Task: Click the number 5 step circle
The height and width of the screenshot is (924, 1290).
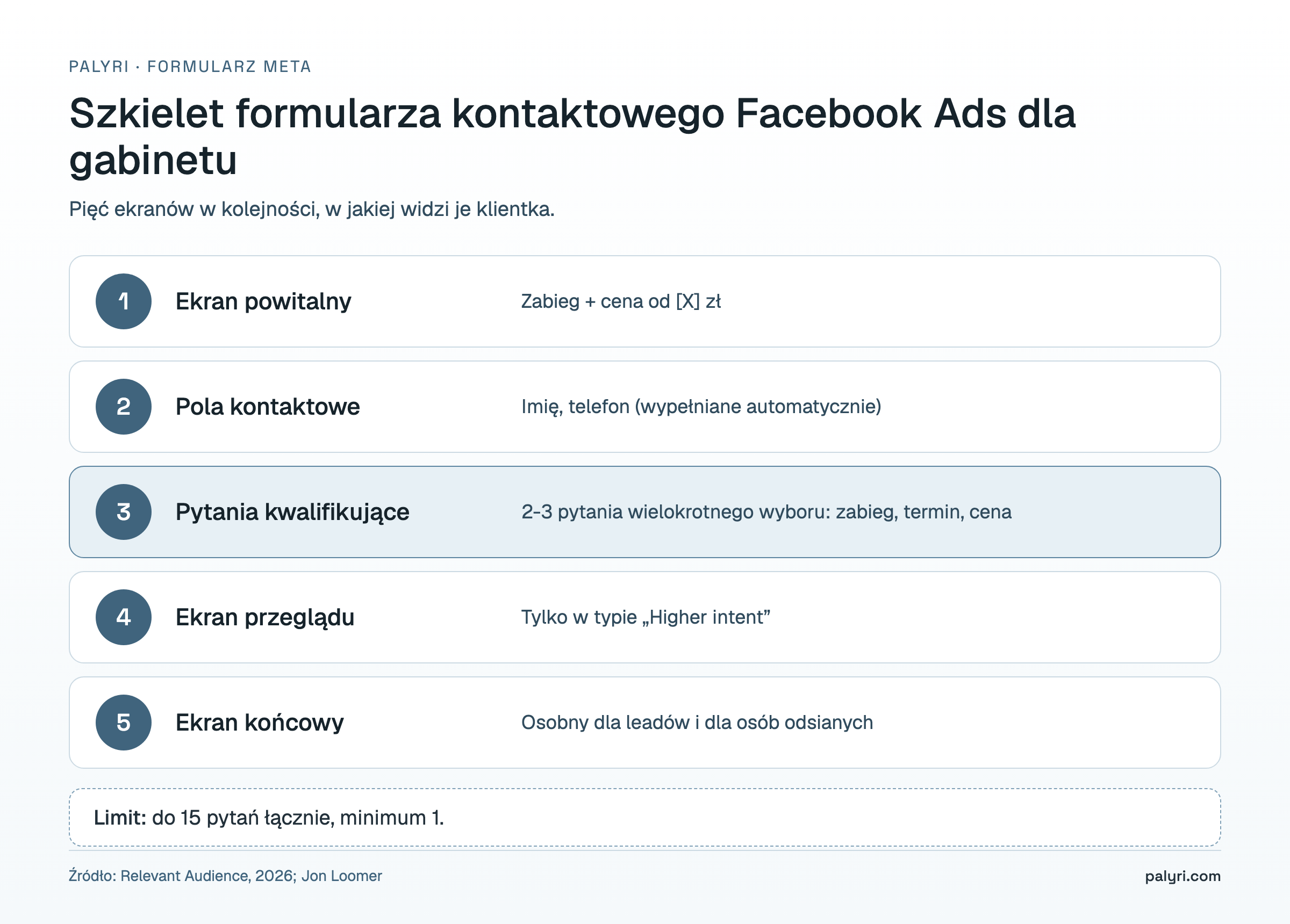Action: click(x=124, y=722)
